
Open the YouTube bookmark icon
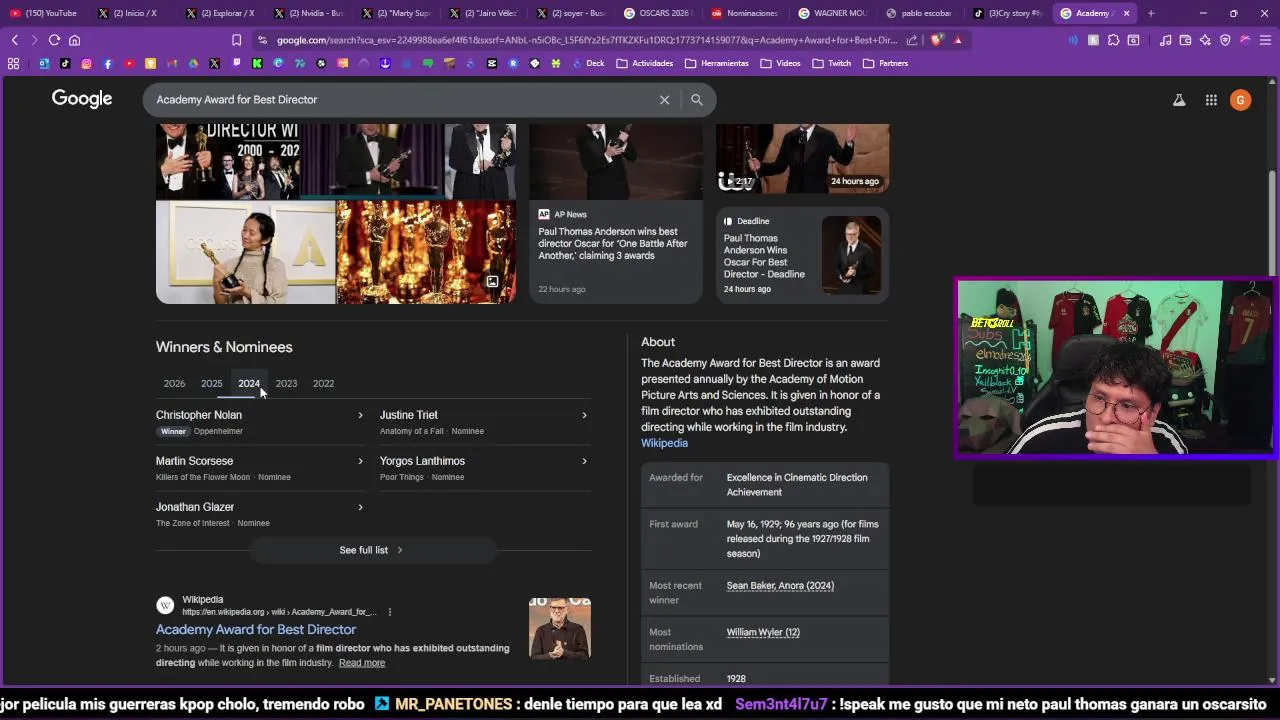point(129,63)
